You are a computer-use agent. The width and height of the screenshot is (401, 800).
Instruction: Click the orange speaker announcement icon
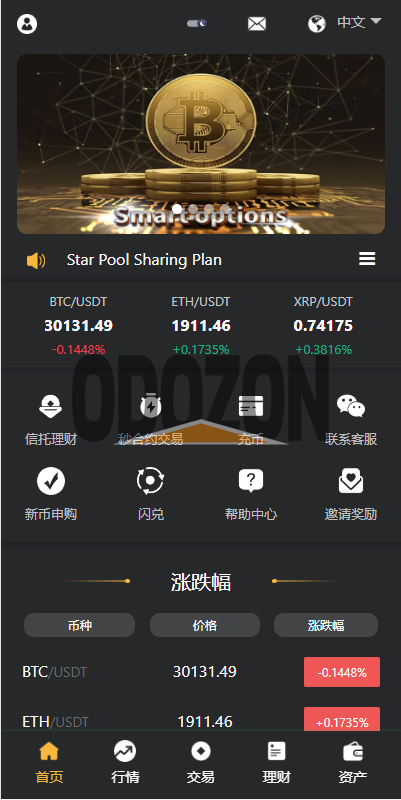36,260
